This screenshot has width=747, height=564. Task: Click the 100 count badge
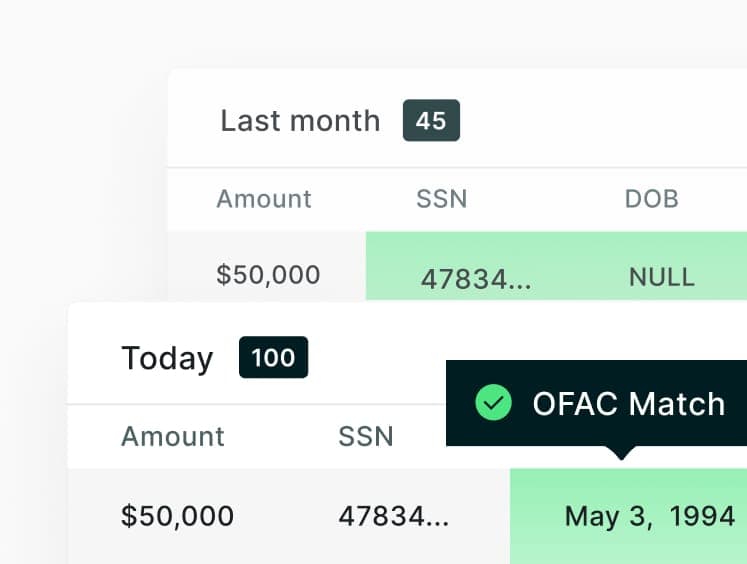[273, 357]
